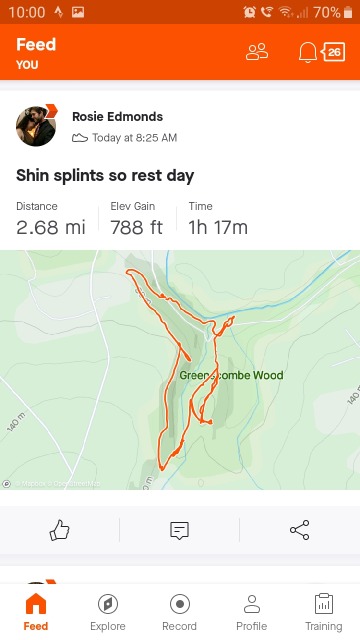
Task: Open the Training tab
Action: click(x=324, y=611)
